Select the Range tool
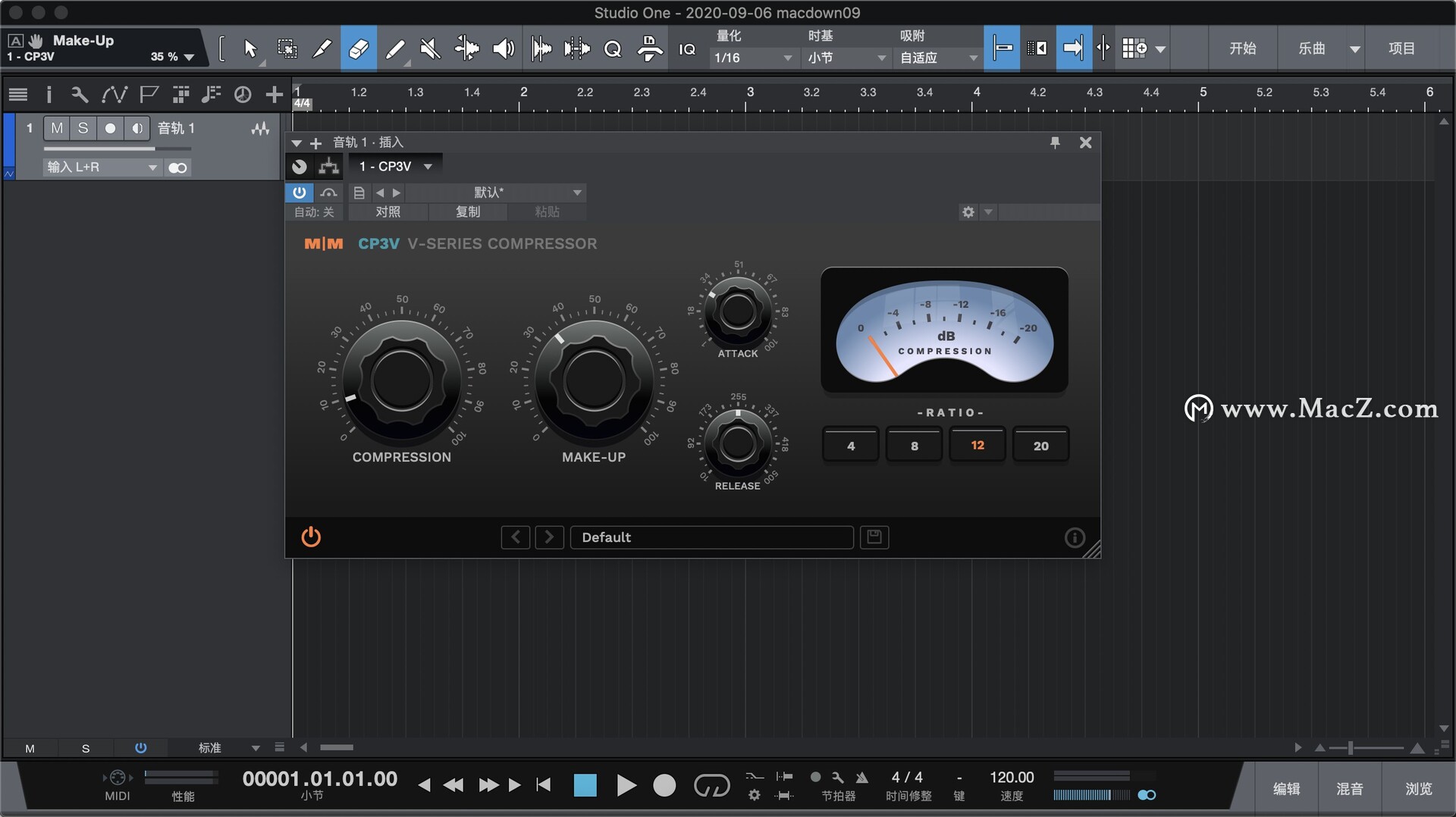 287,49
